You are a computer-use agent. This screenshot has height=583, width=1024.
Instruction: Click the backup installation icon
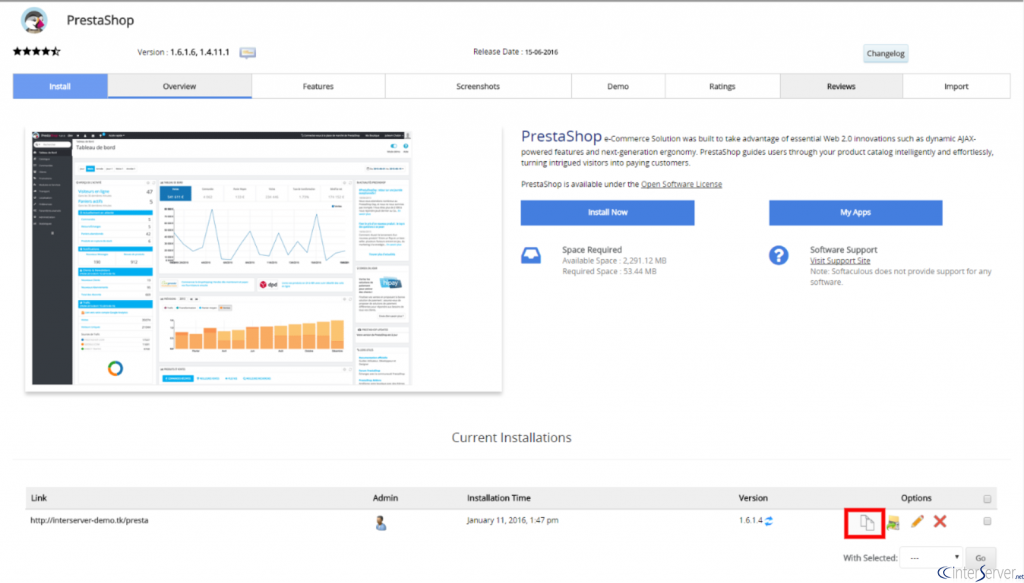pos(893,522)
